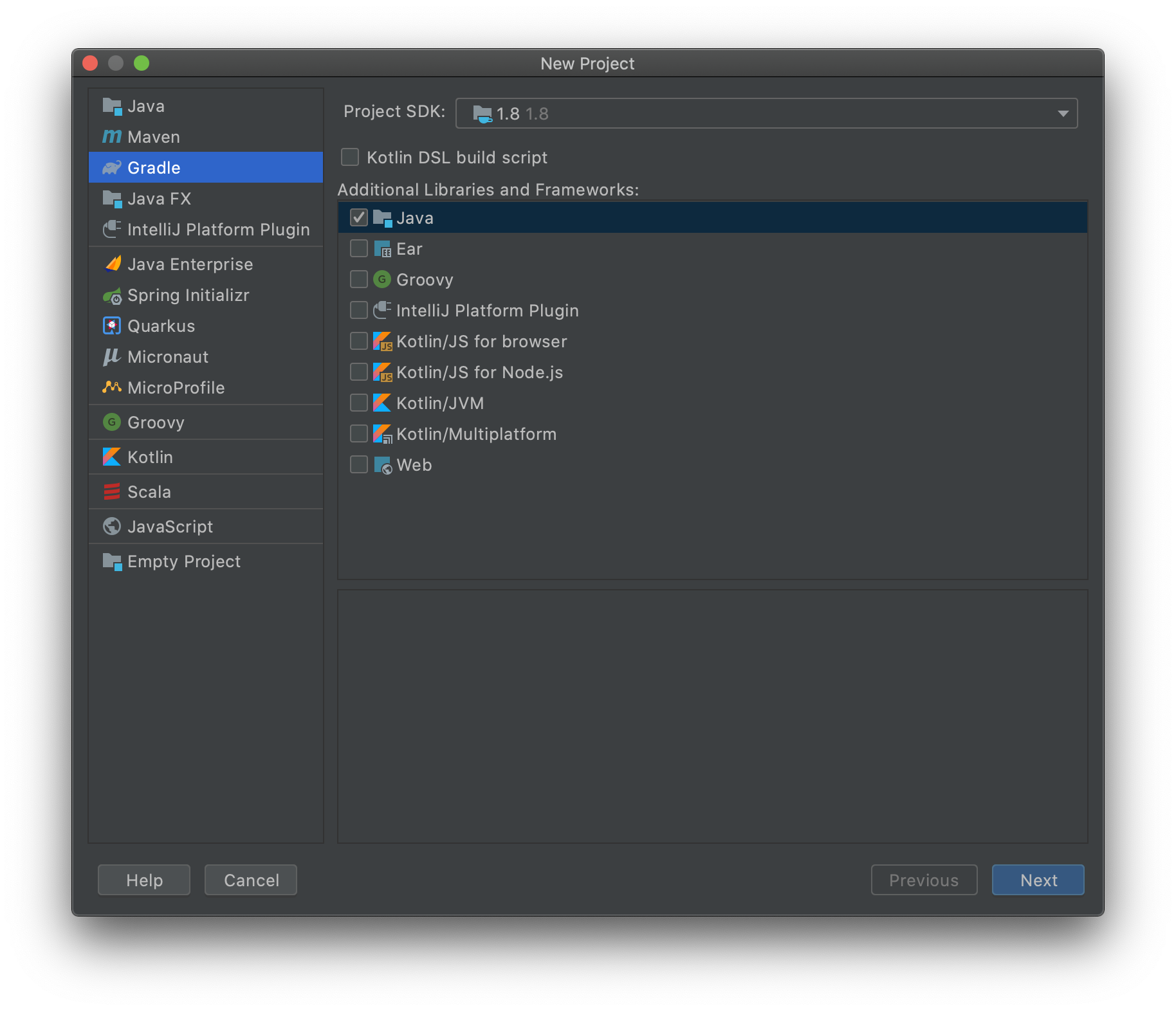
Task: Enable the Web framework checkbox
Action: click(359, 464)
